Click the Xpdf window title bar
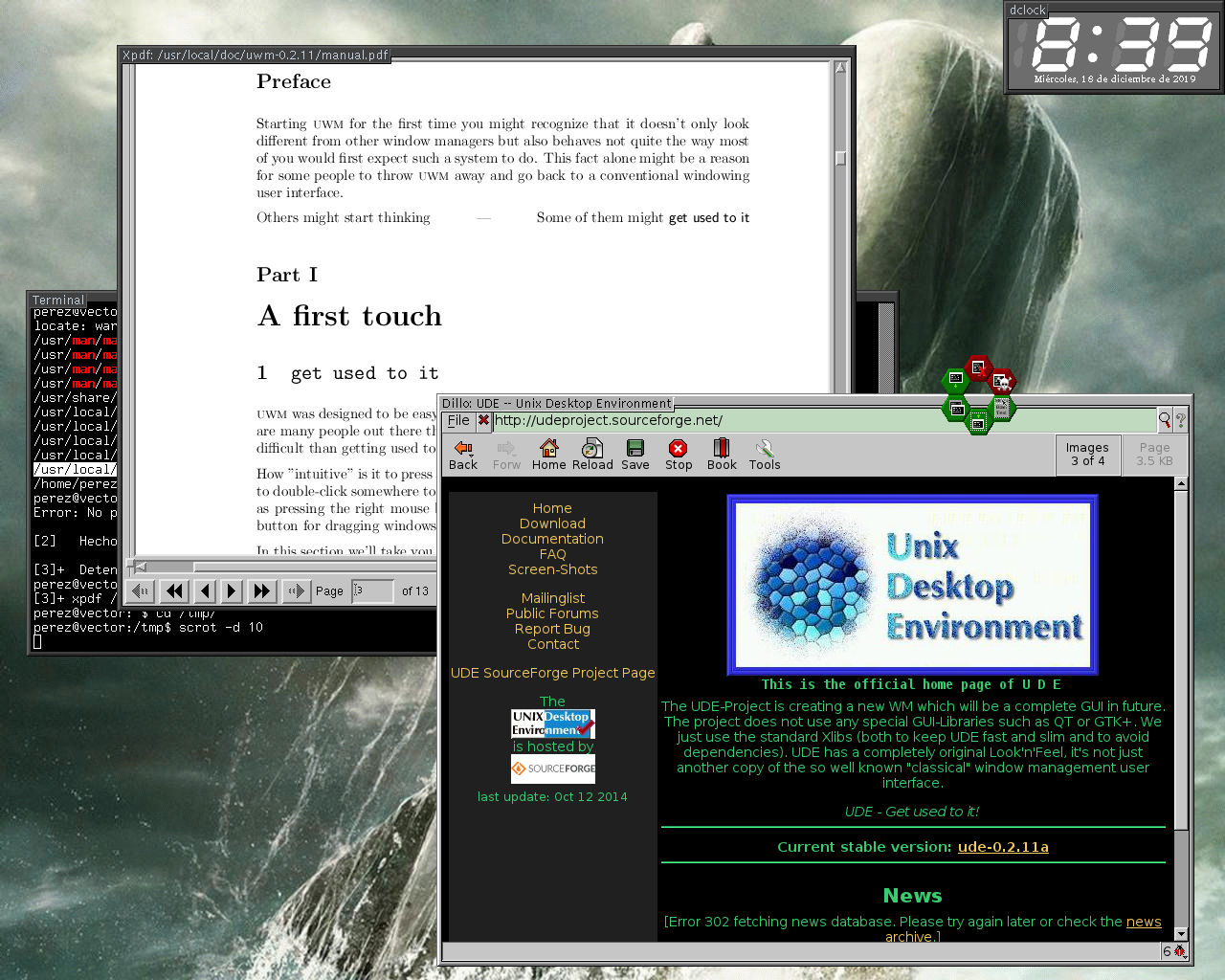 (256, 55)
